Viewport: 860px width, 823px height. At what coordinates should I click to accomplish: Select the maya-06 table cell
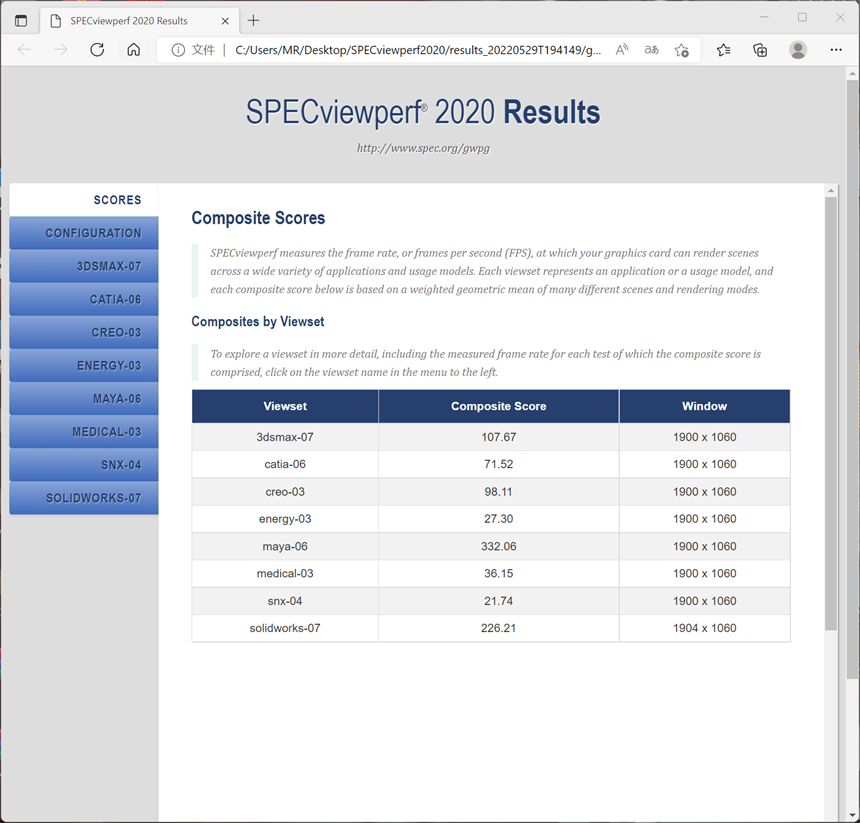pyautogui.click(x=285, y=546)
